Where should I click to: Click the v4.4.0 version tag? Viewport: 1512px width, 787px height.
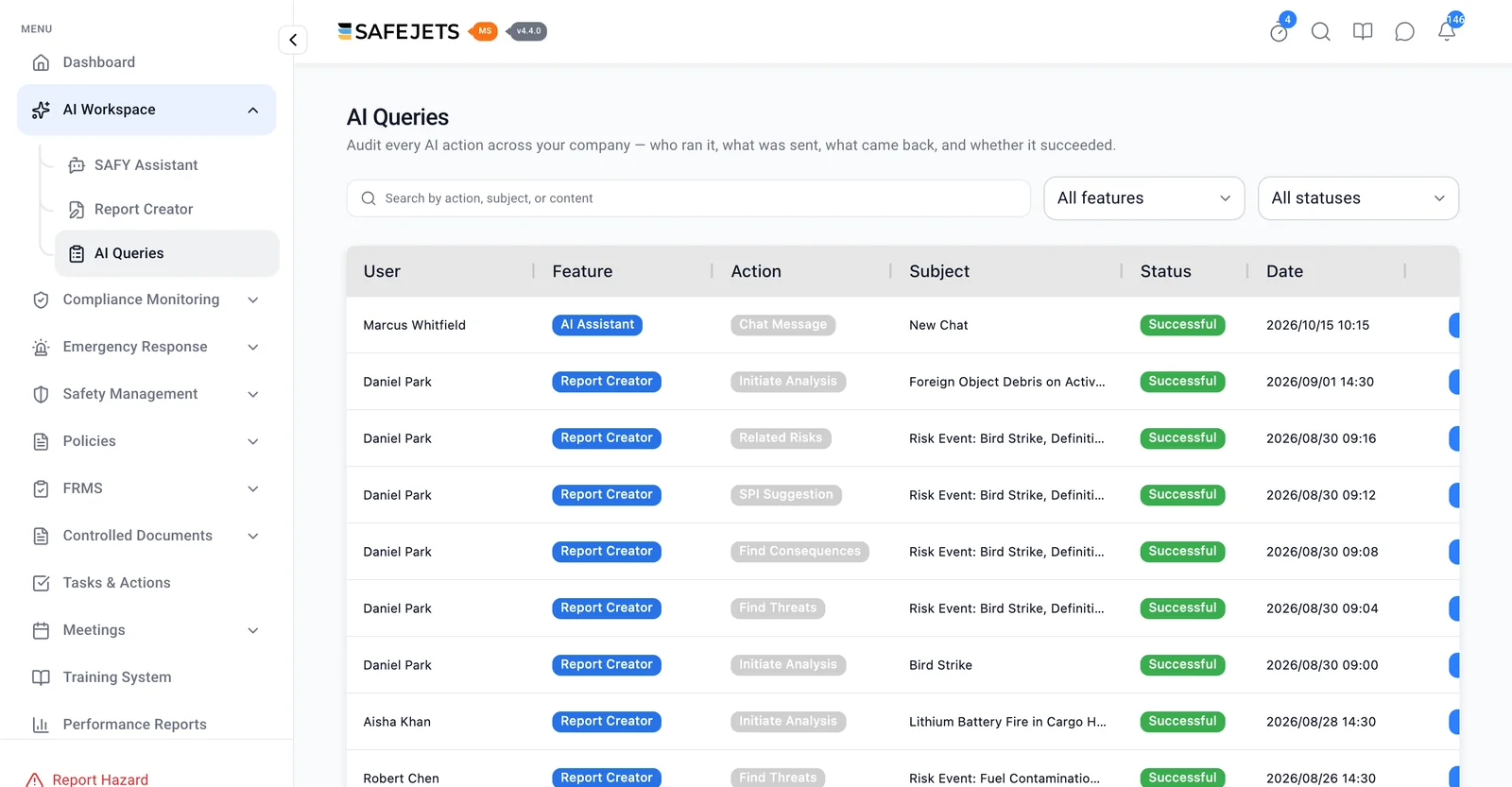pos(527,31)
